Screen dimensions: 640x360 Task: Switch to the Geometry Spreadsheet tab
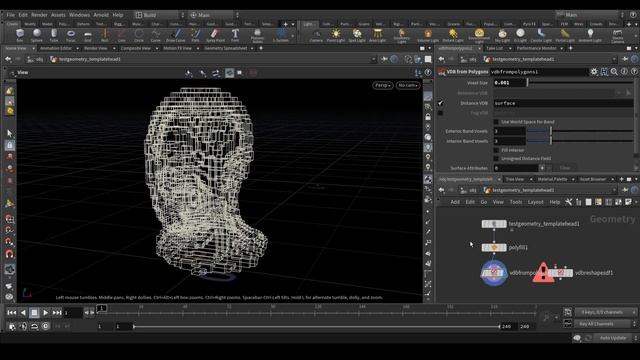point(226,49)
